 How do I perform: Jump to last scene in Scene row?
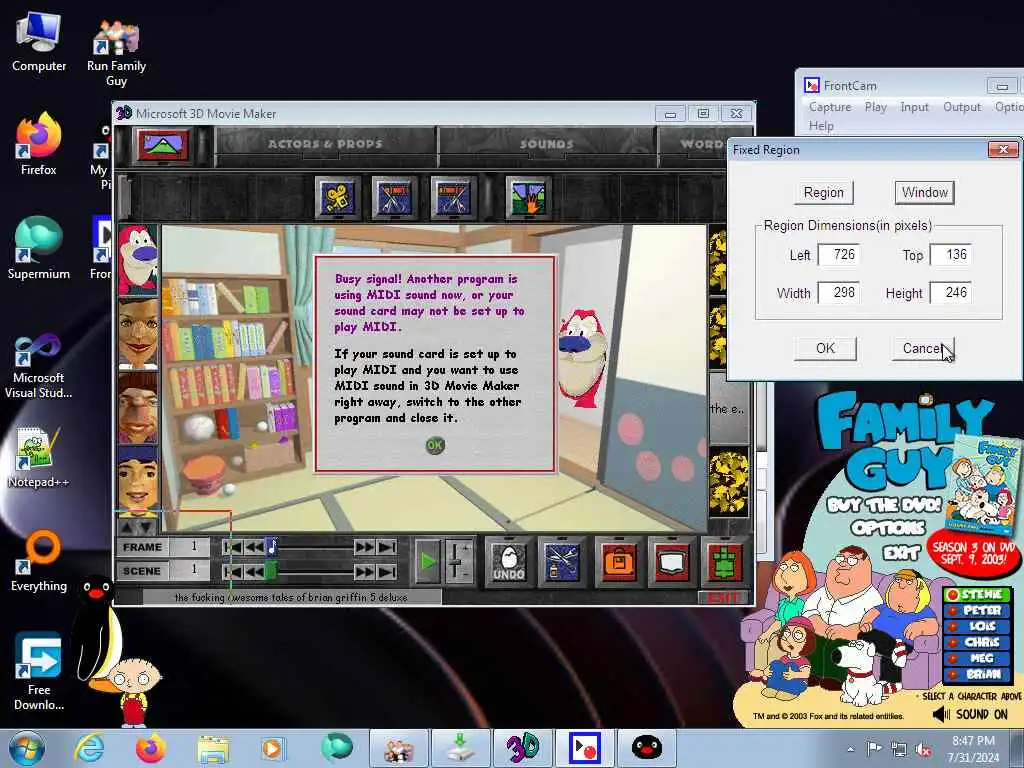(x=387, y=572)
